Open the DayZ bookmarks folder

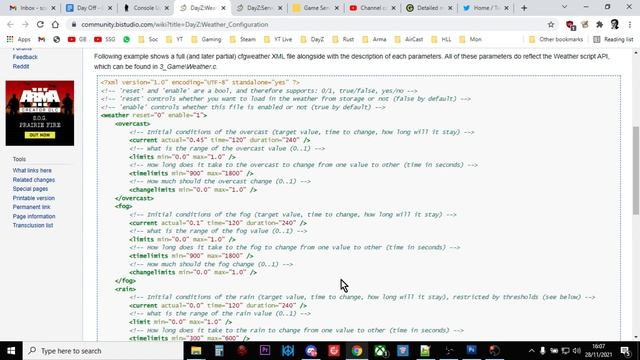click(312, 39)
